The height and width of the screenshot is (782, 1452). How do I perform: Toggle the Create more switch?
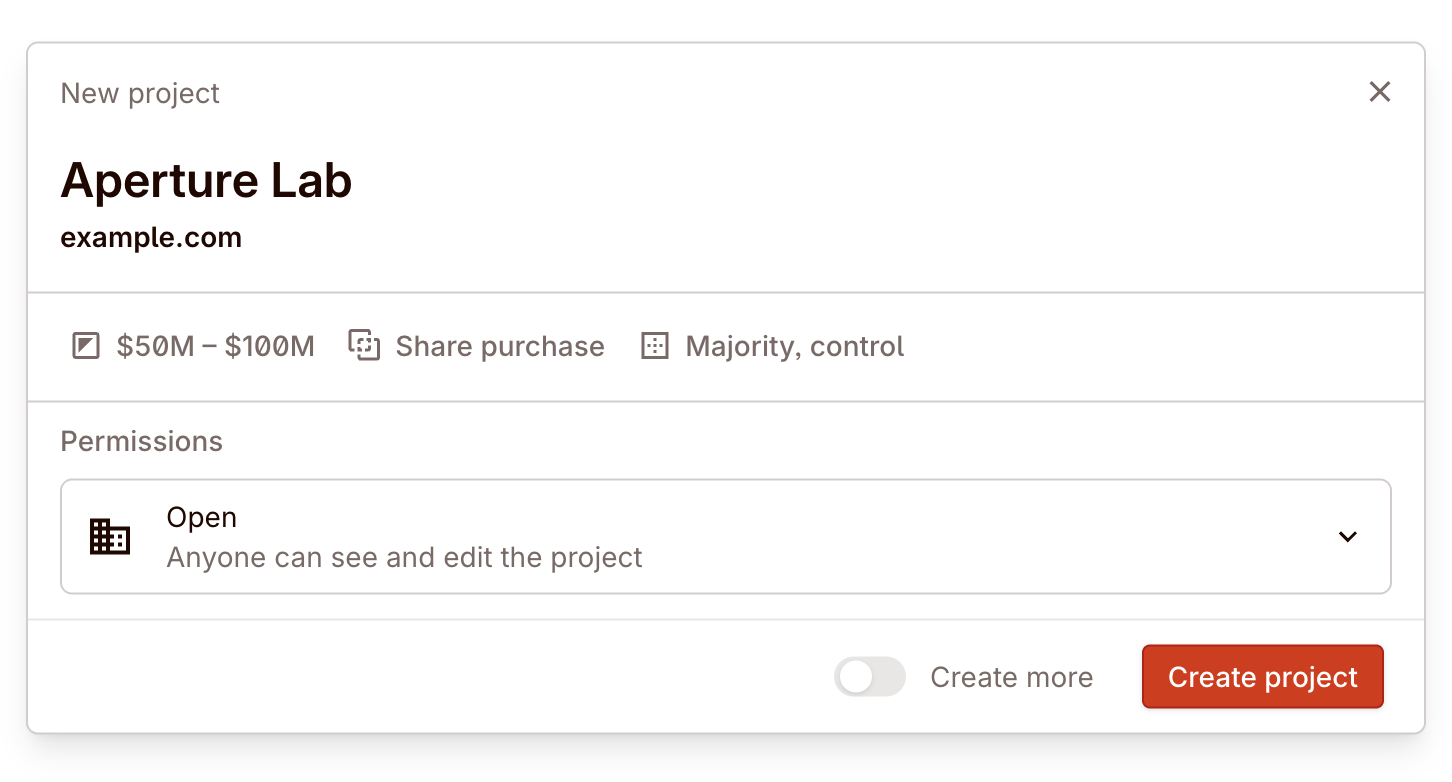click(x=869, y=677)
